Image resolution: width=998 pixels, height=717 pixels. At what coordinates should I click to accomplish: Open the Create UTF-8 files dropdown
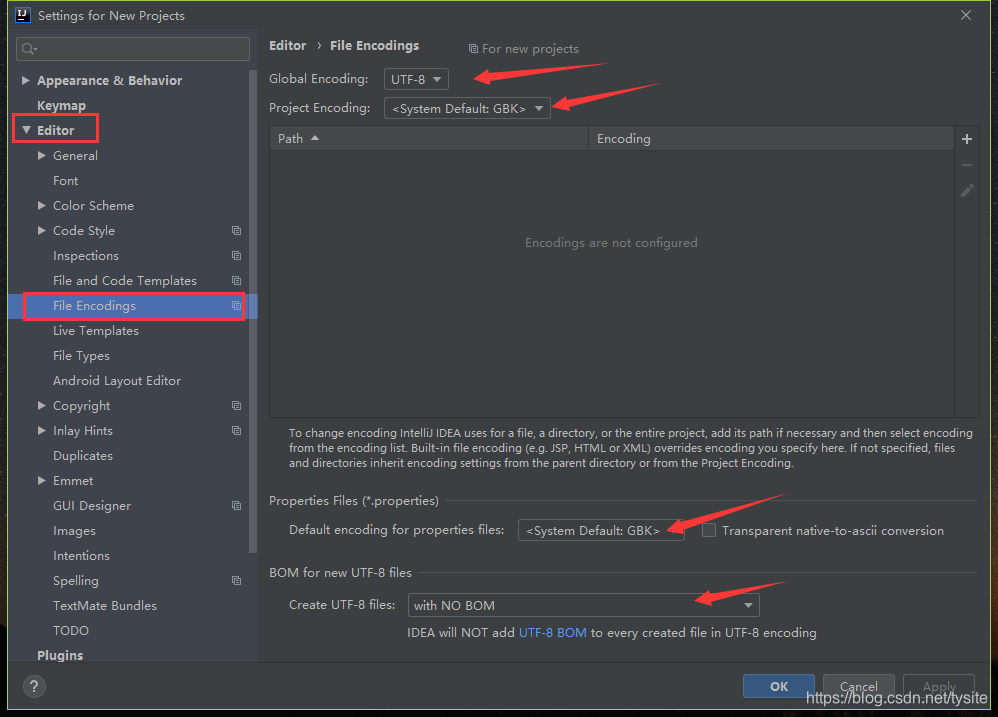tap(583, 606)
